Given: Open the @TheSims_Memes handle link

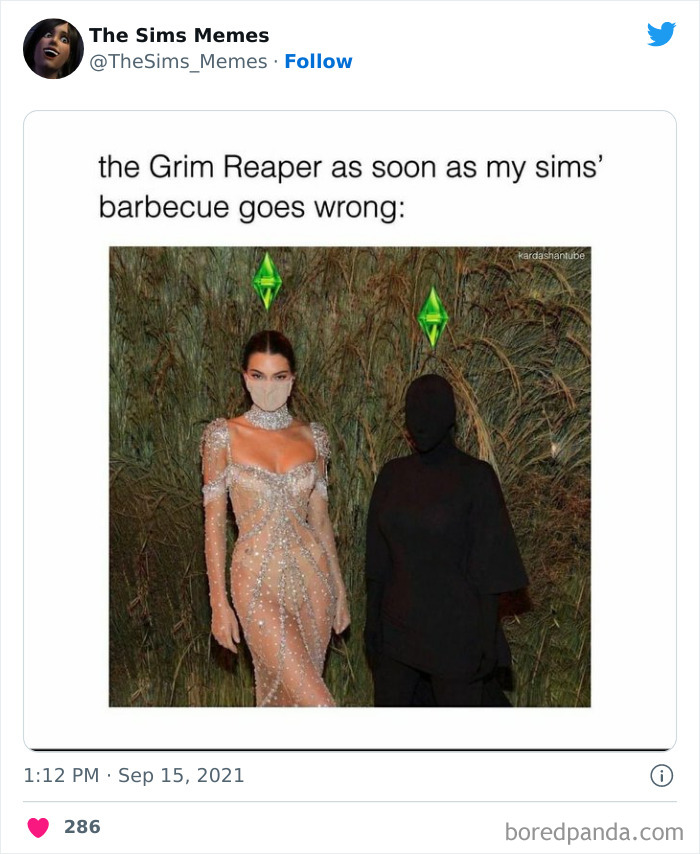Looking at the screenshot, I should 178,62.
